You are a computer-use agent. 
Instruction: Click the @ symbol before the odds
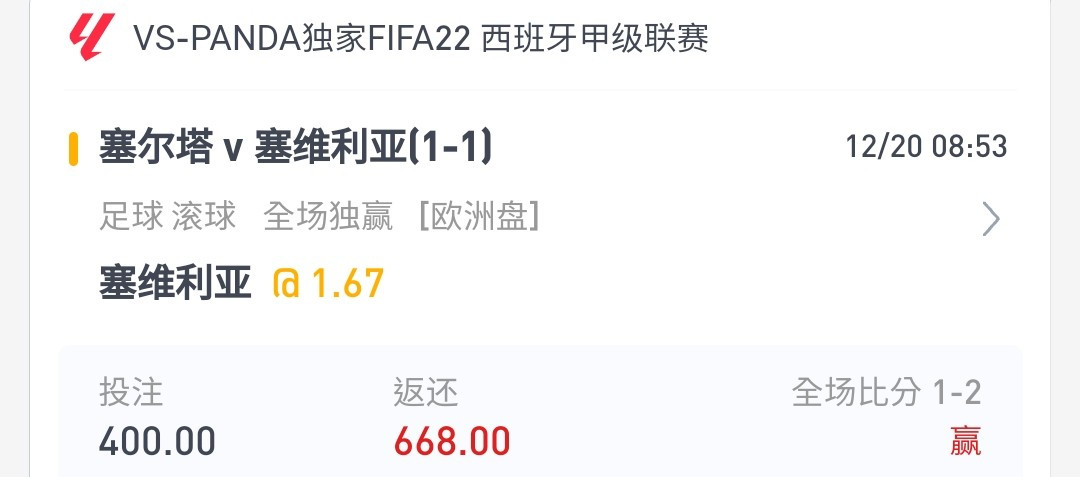[x=287, y=283]
